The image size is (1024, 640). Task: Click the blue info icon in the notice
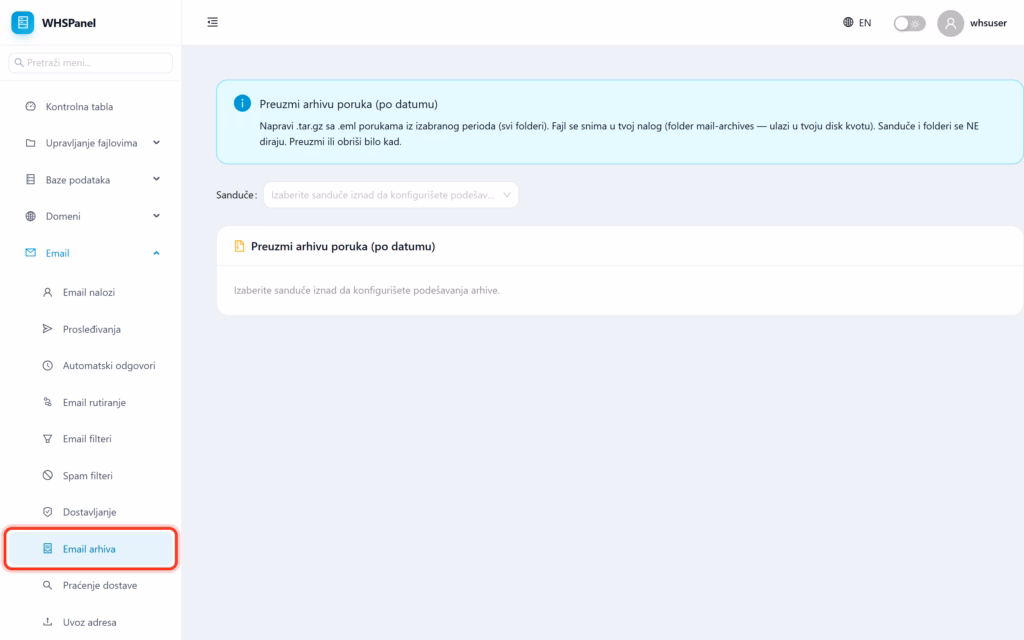point(242,103)
